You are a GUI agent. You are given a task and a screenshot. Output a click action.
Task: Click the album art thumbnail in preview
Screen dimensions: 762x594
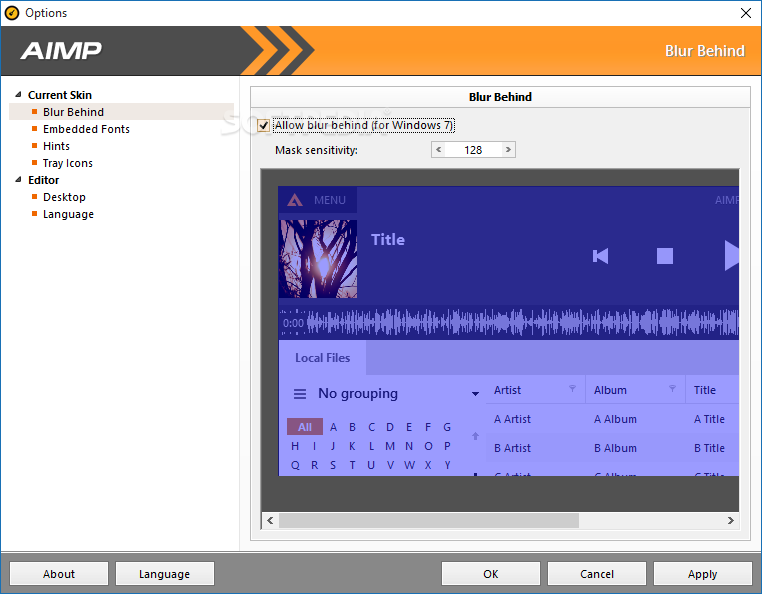pos(318,259)
